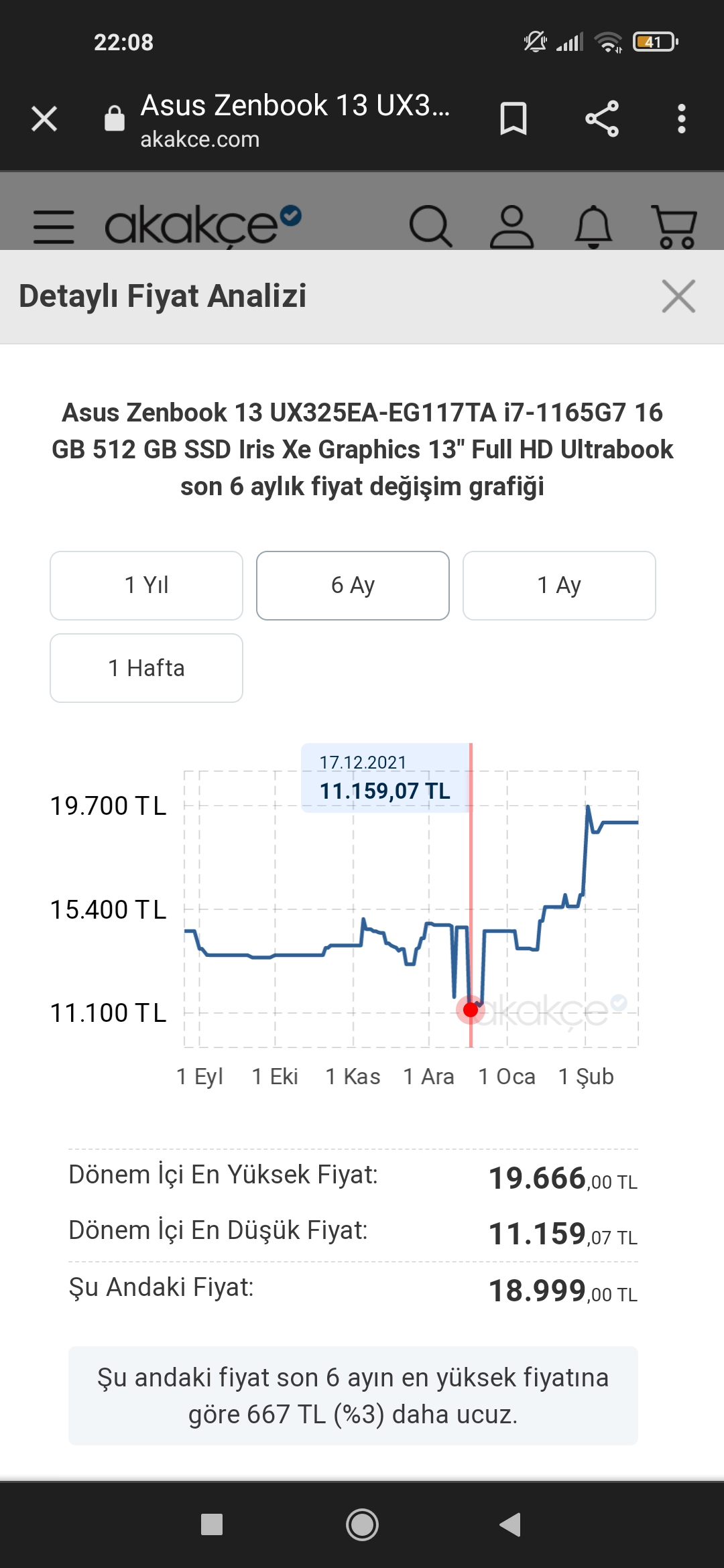This screenshot has width=724, height=1568.
Task: Open the browser three-dot menu
Action: coord(682,119)
